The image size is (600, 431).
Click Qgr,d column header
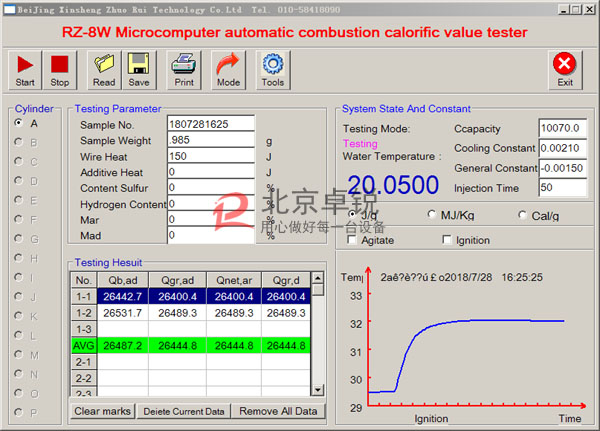point(286,280)
